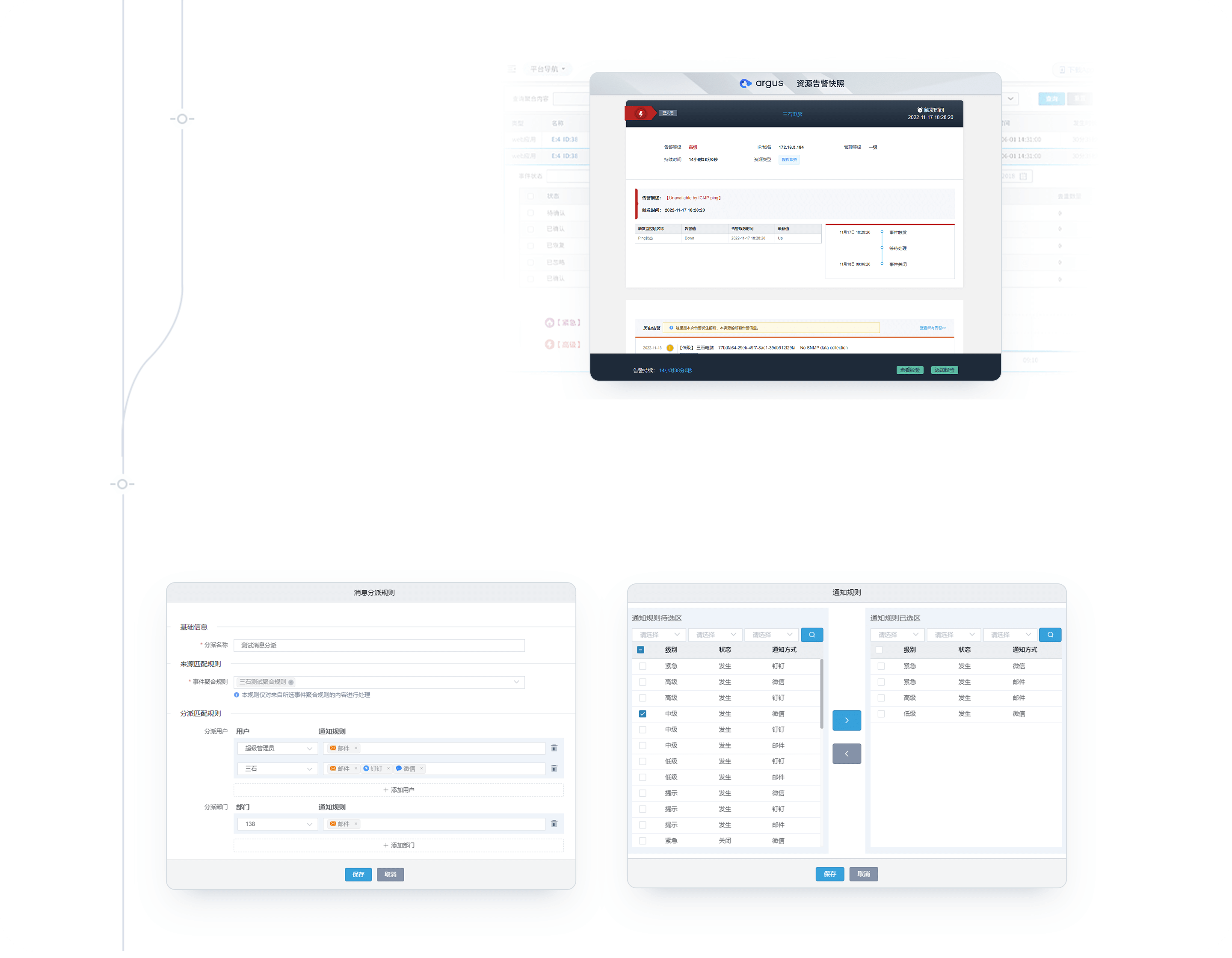Viewport: 1232px width, 958px height.
Task: Check the 高级 发生 钉钉 row in 待选区
Action: point(643,698)
